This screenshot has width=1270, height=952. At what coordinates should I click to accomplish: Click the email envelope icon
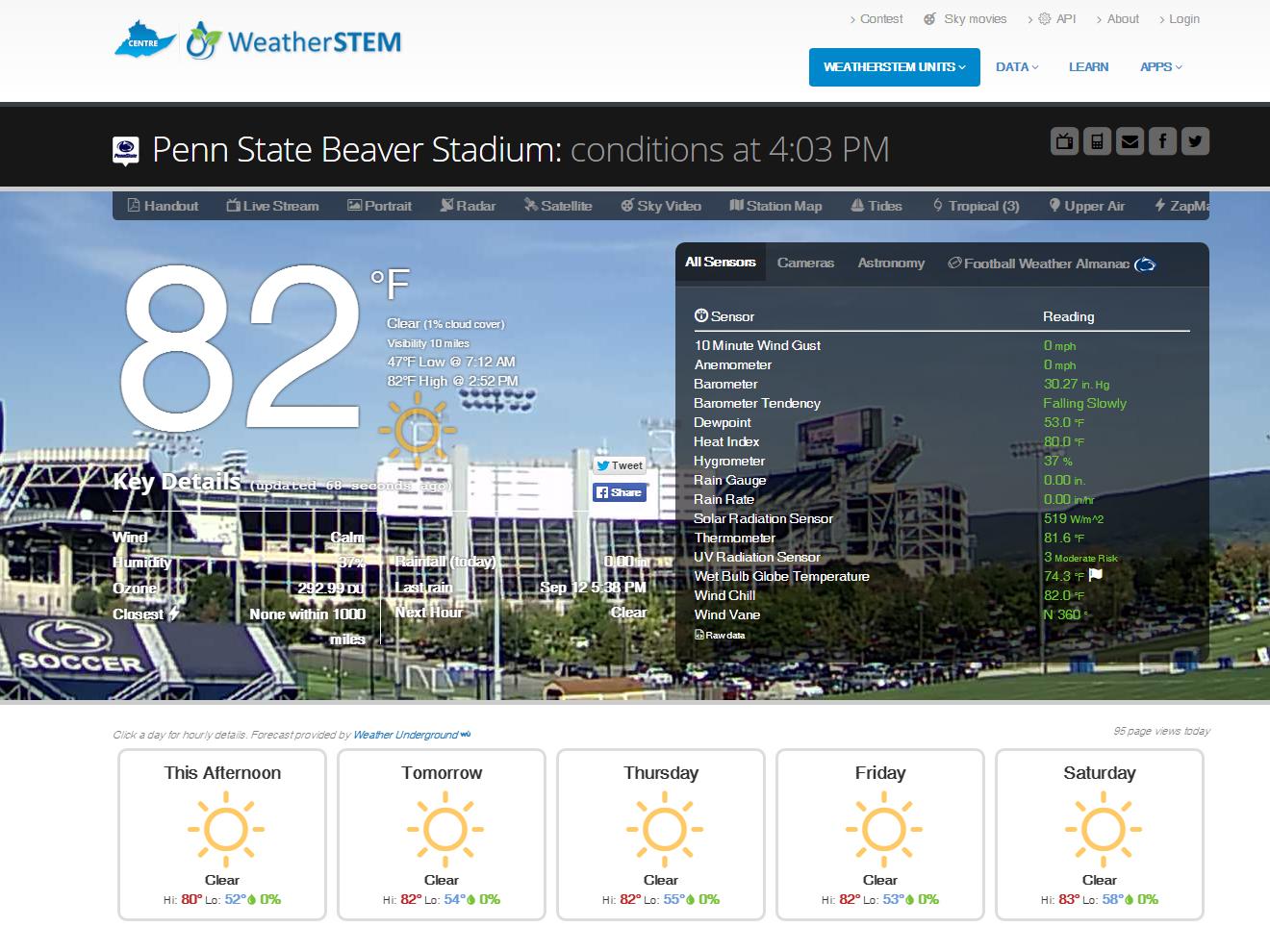pos(1130,141)
